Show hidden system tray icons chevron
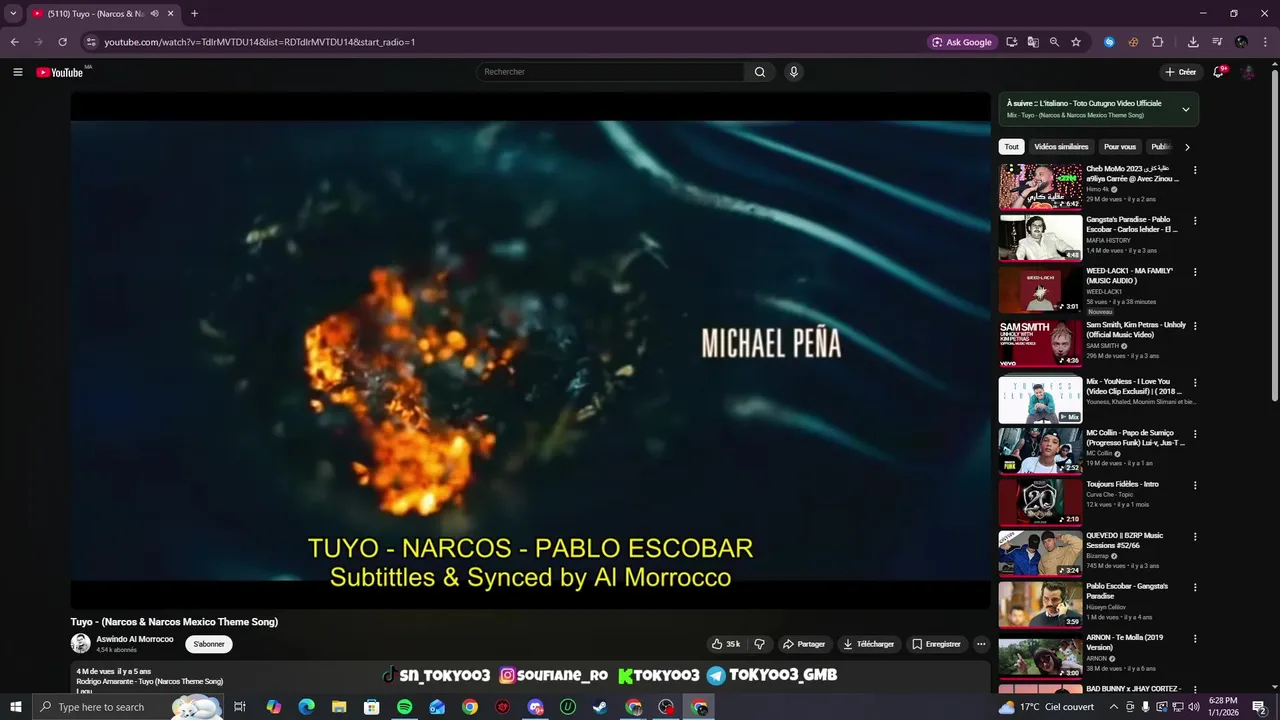 point(1114,707)
